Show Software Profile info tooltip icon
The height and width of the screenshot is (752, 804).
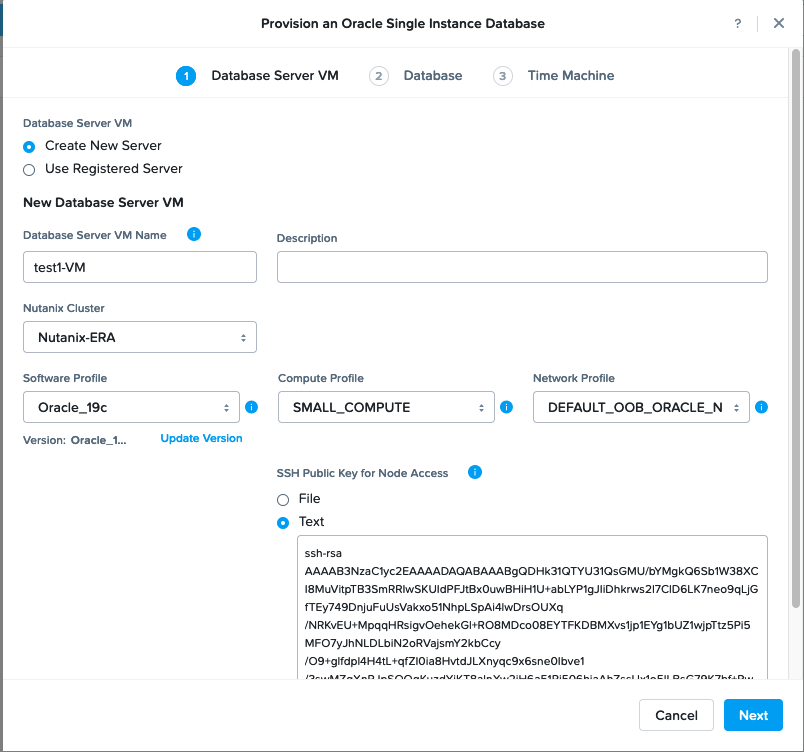click(251, 407)
